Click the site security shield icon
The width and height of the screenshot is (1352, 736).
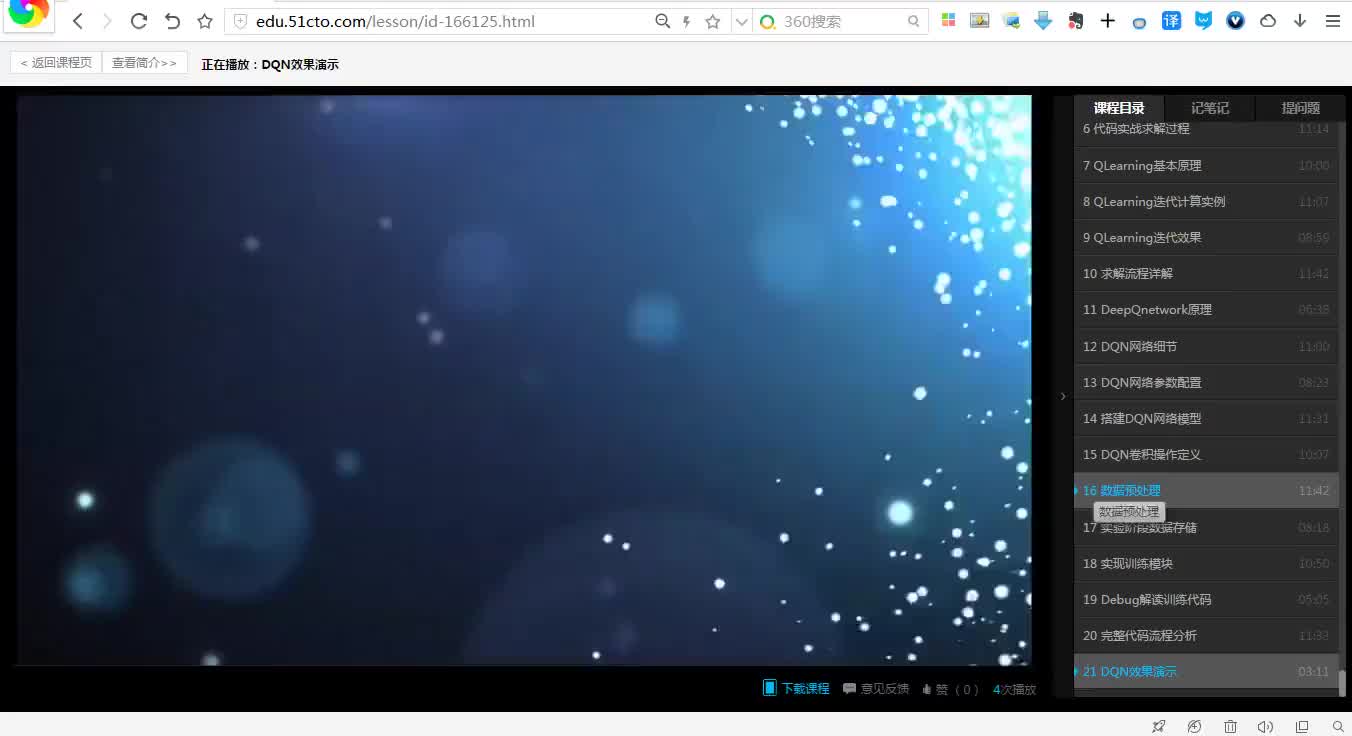tap(240, 21)
